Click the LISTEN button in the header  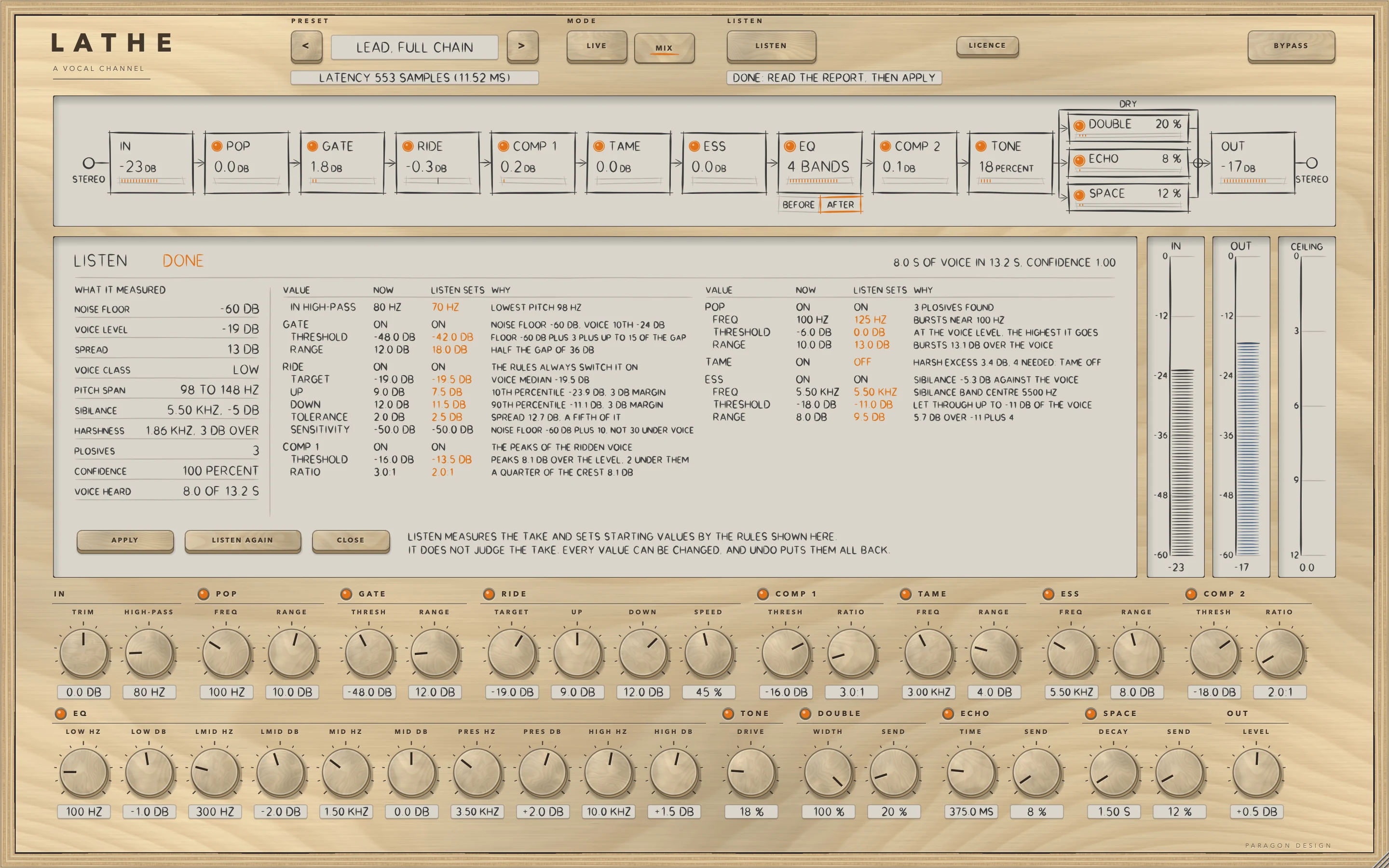click(x=771, y=46)
